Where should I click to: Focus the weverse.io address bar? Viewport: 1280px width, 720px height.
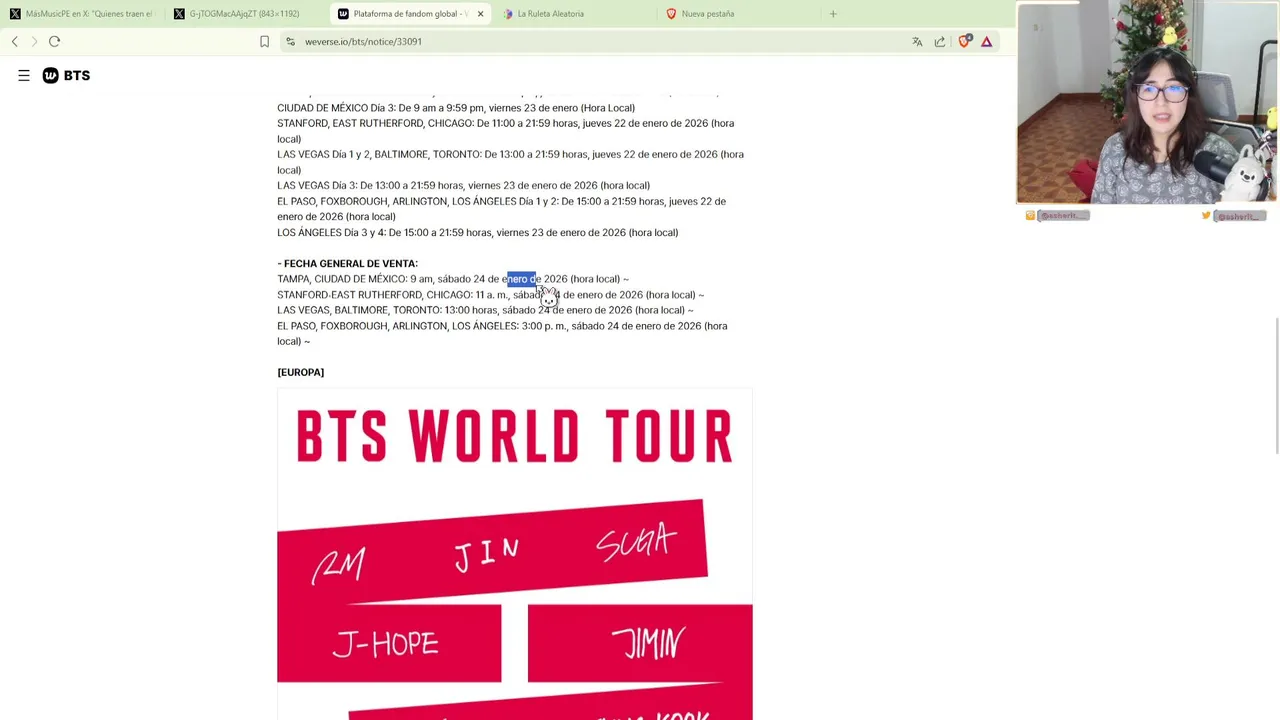600,41
